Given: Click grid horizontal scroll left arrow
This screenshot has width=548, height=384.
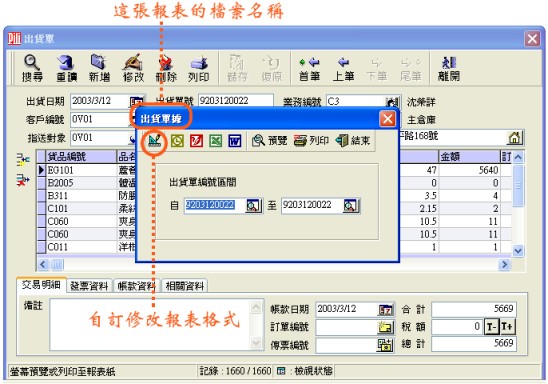Looking at the screenshot, I should coord(43,265).
